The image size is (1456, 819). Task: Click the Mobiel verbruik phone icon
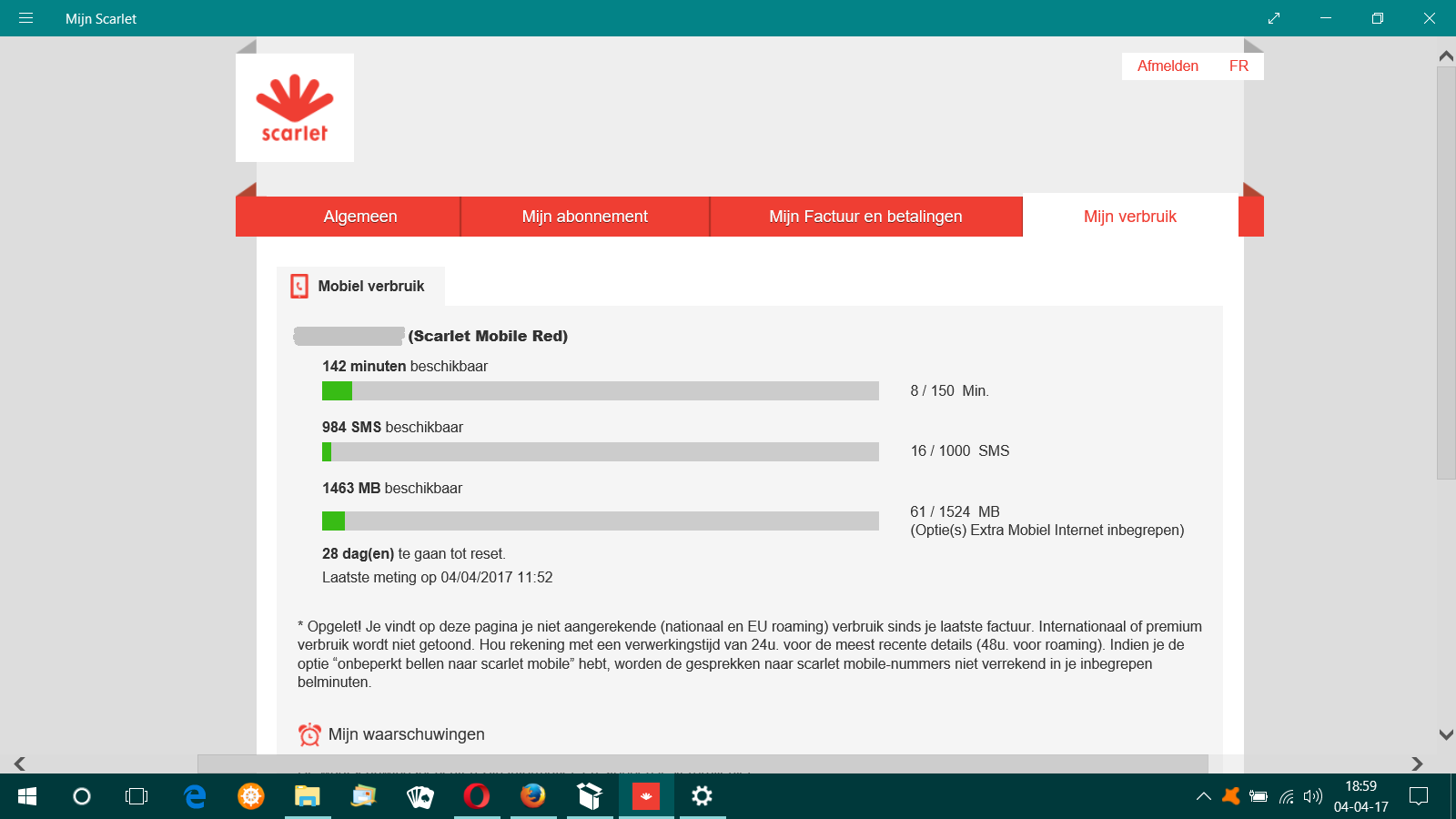point(299,286)
